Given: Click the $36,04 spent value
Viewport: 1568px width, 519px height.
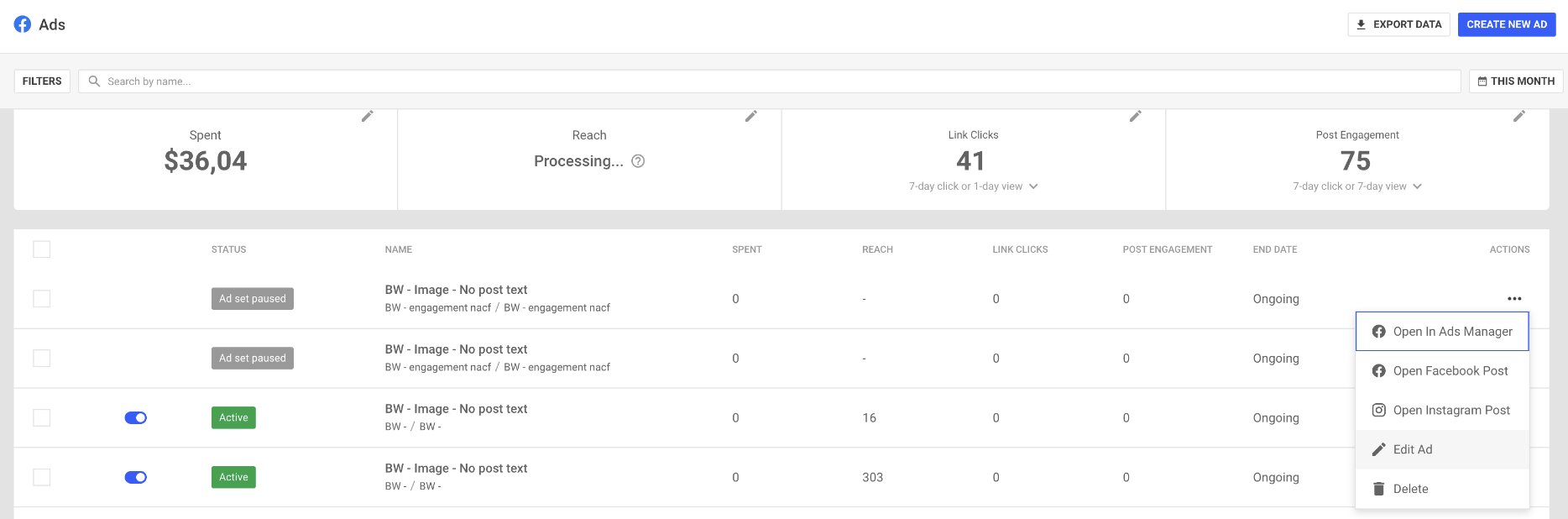Looking at the screenshot, I should click(206, 160).
